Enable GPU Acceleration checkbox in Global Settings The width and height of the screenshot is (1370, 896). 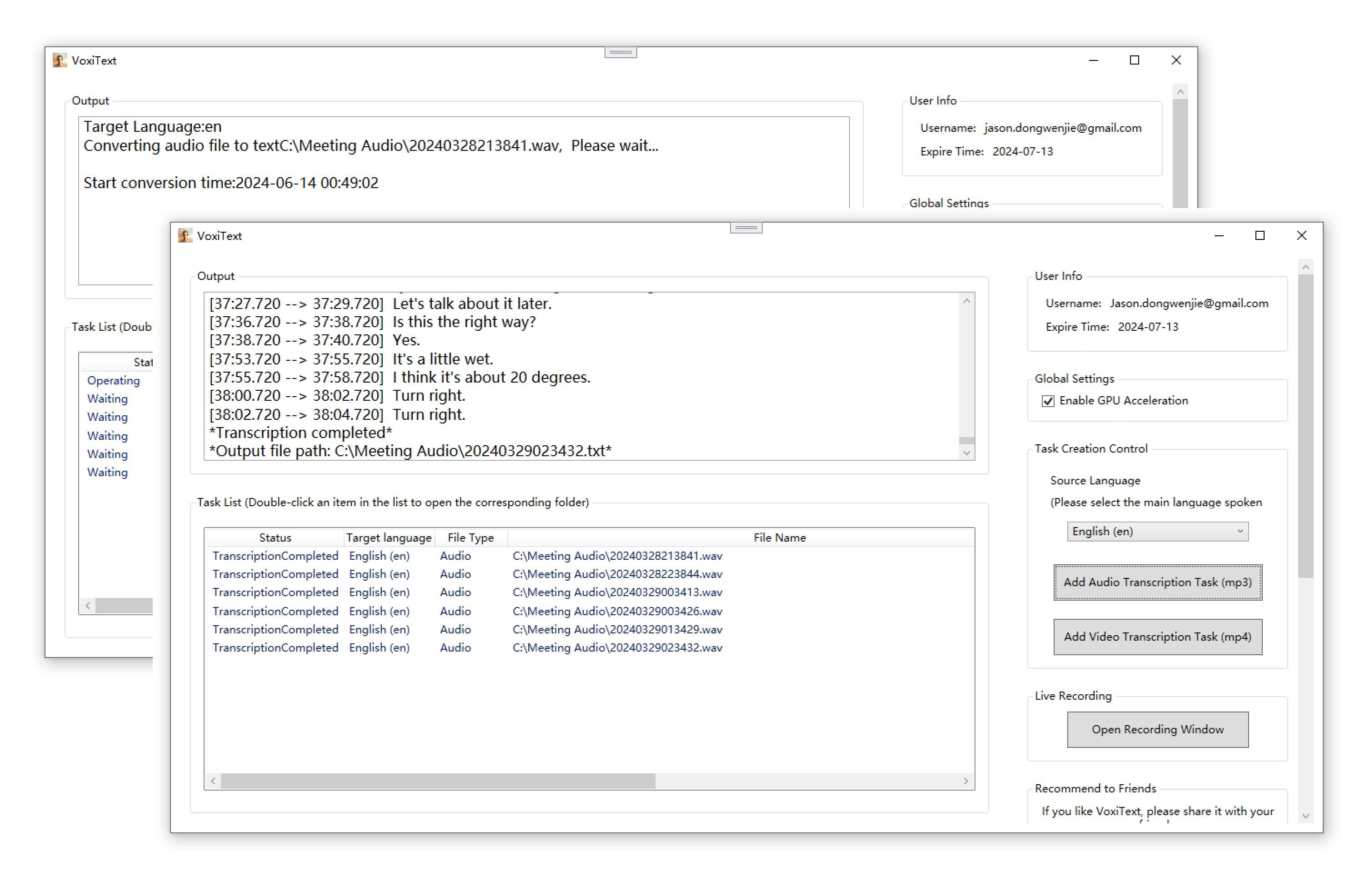click(1047, 401)
